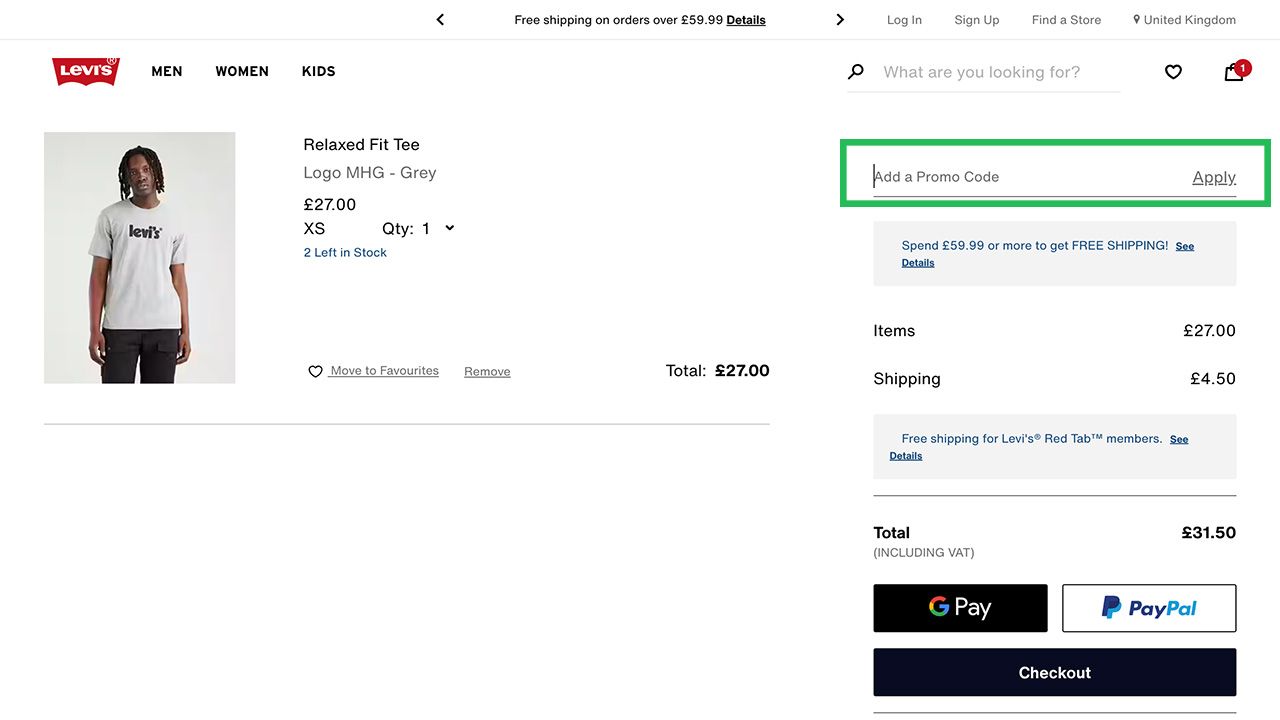Open the WOMEN menu
The width and height of the screenshot is (1280, 720).
241,71
